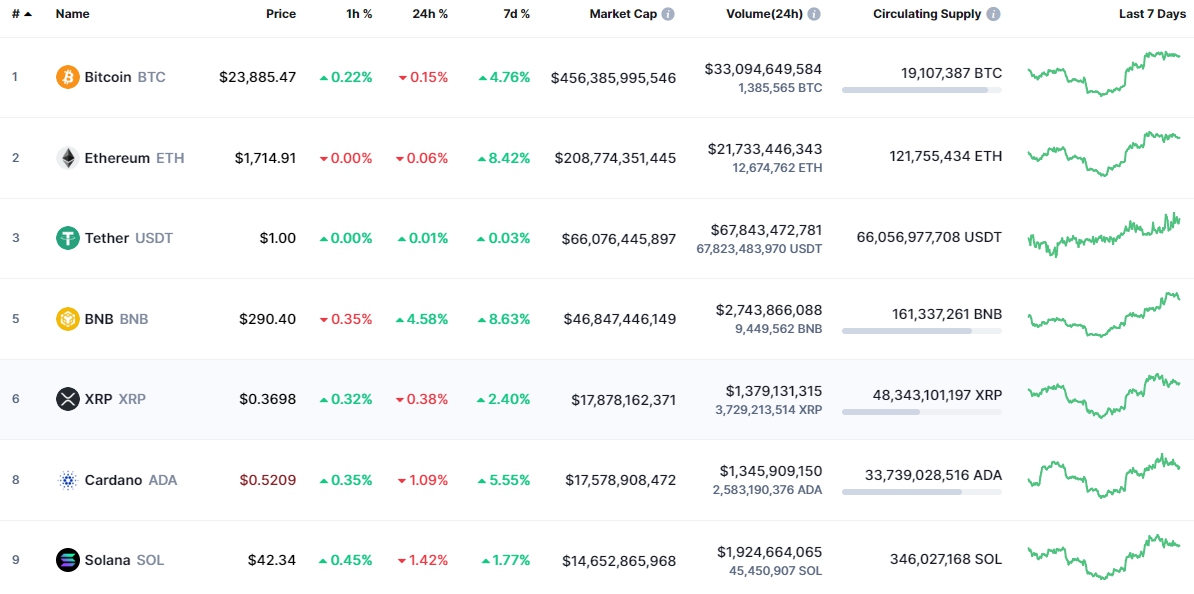
Task: Open Cardano's 7-day sparkline chart
Action: click(x=1103, y=476)
